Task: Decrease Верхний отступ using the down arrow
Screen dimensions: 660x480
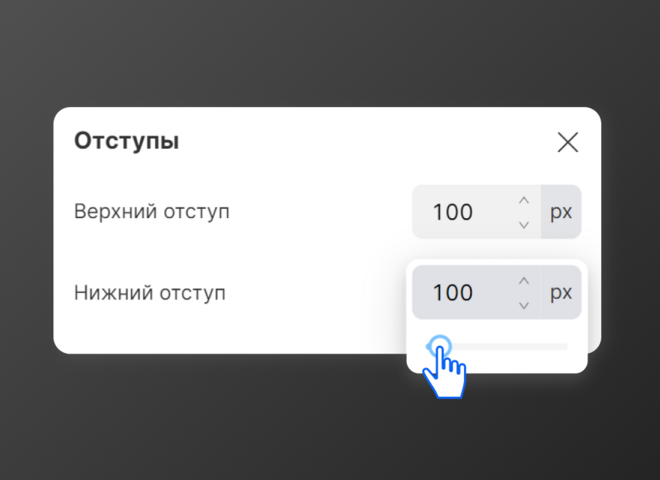Action: [524, 225]
